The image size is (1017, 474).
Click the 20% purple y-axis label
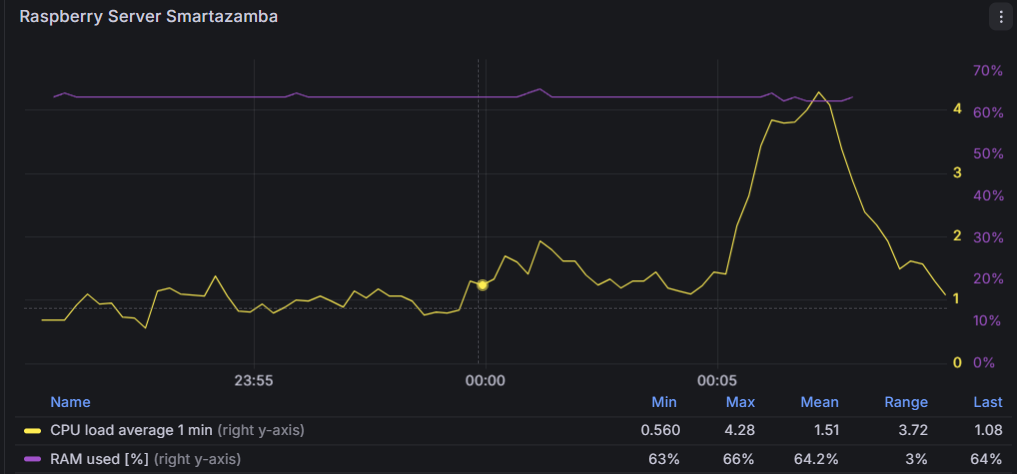(x=987, y=279)
